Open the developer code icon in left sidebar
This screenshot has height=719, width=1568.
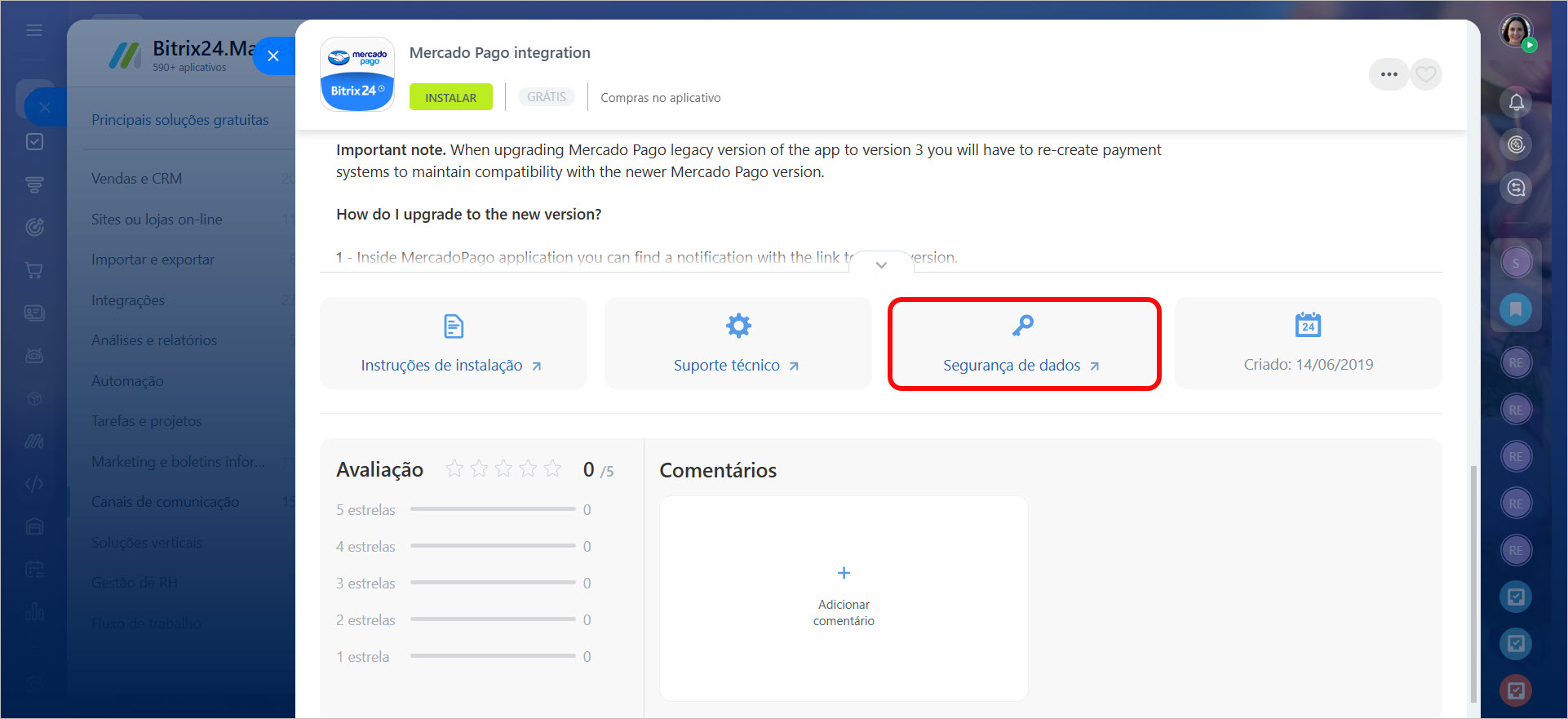tap(34, 484)
